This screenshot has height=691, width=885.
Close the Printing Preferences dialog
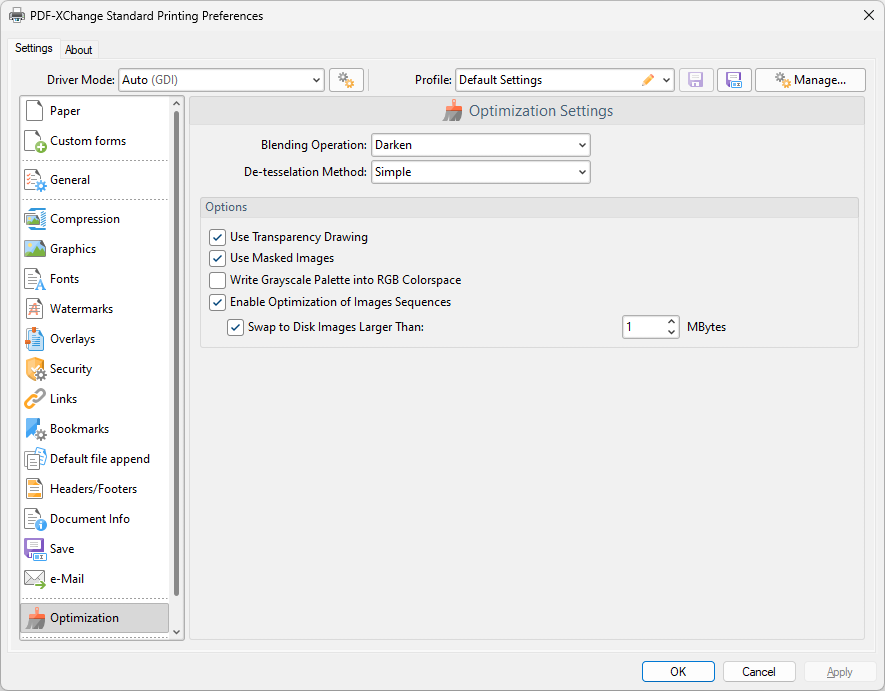(869, 15)
